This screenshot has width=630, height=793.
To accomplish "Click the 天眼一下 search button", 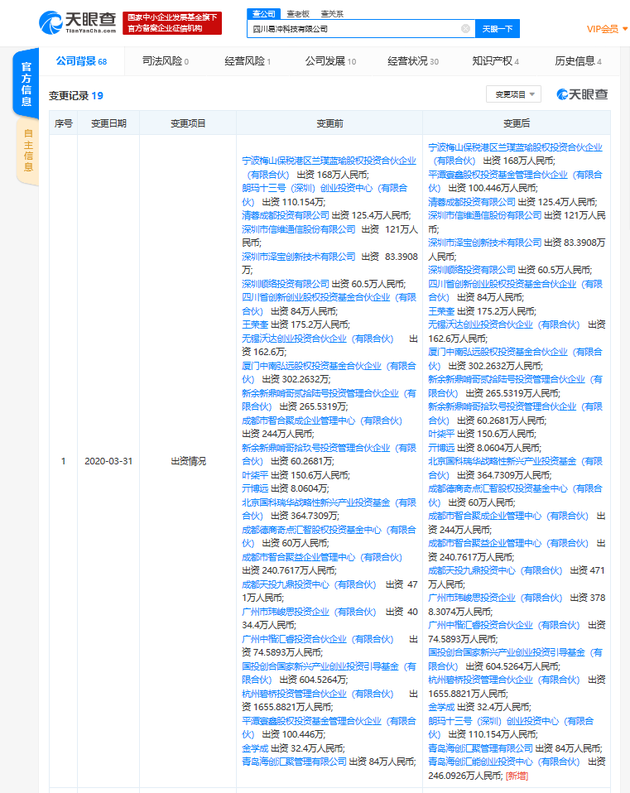I will click(498, 29).
